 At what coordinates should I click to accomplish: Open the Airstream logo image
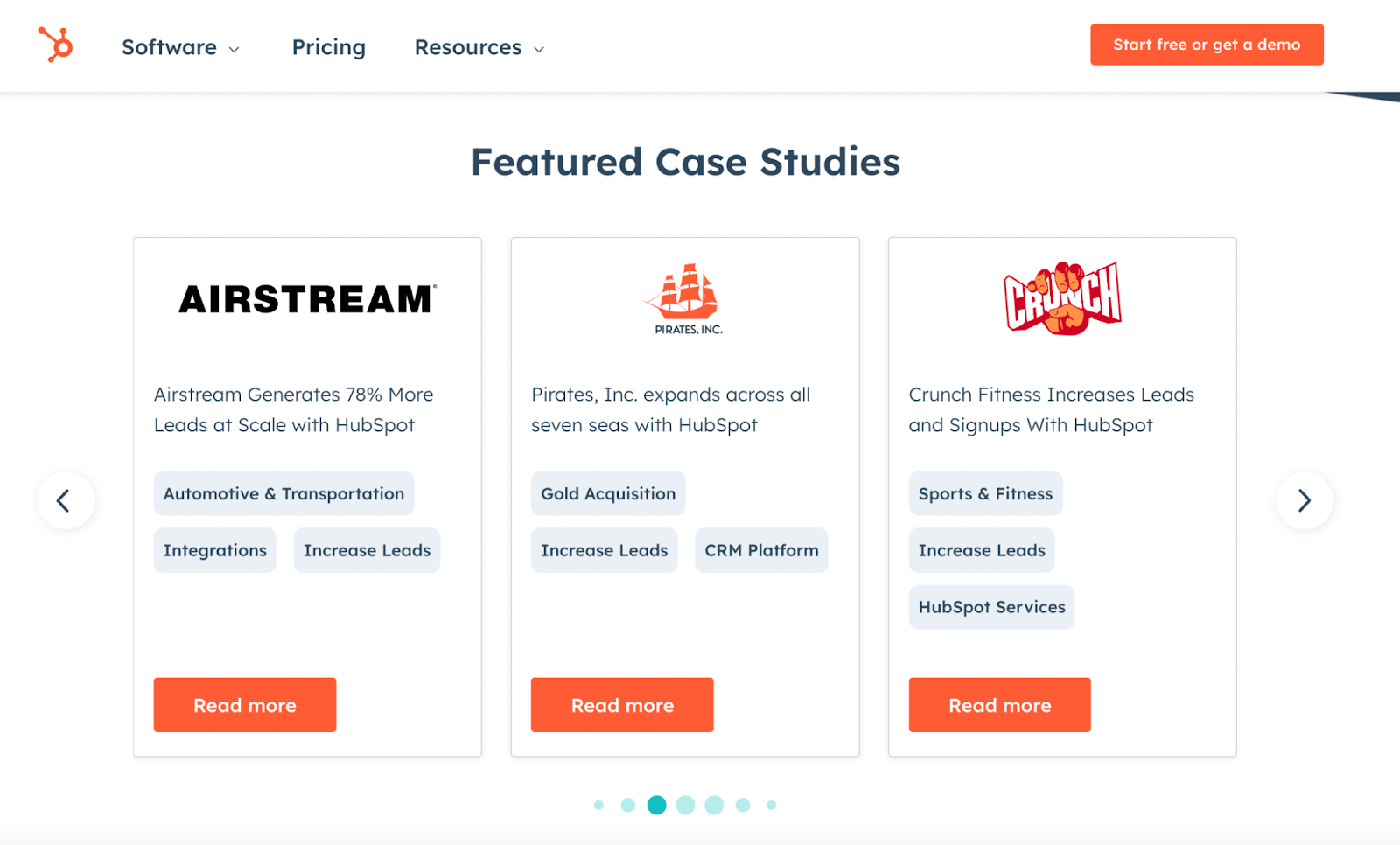click(307, 299)
